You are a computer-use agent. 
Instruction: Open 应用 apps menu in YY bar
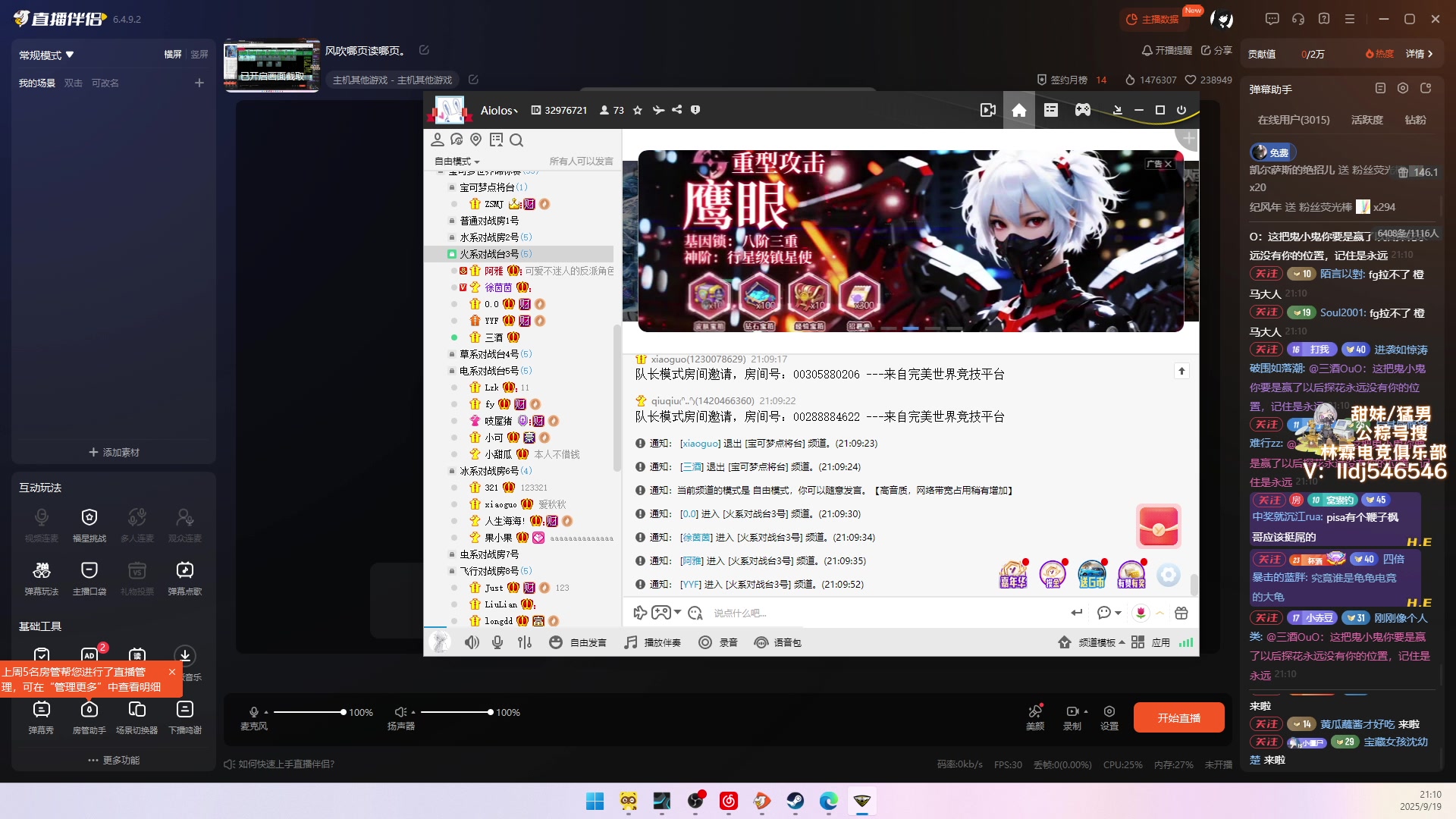(x=1151, y=642)
